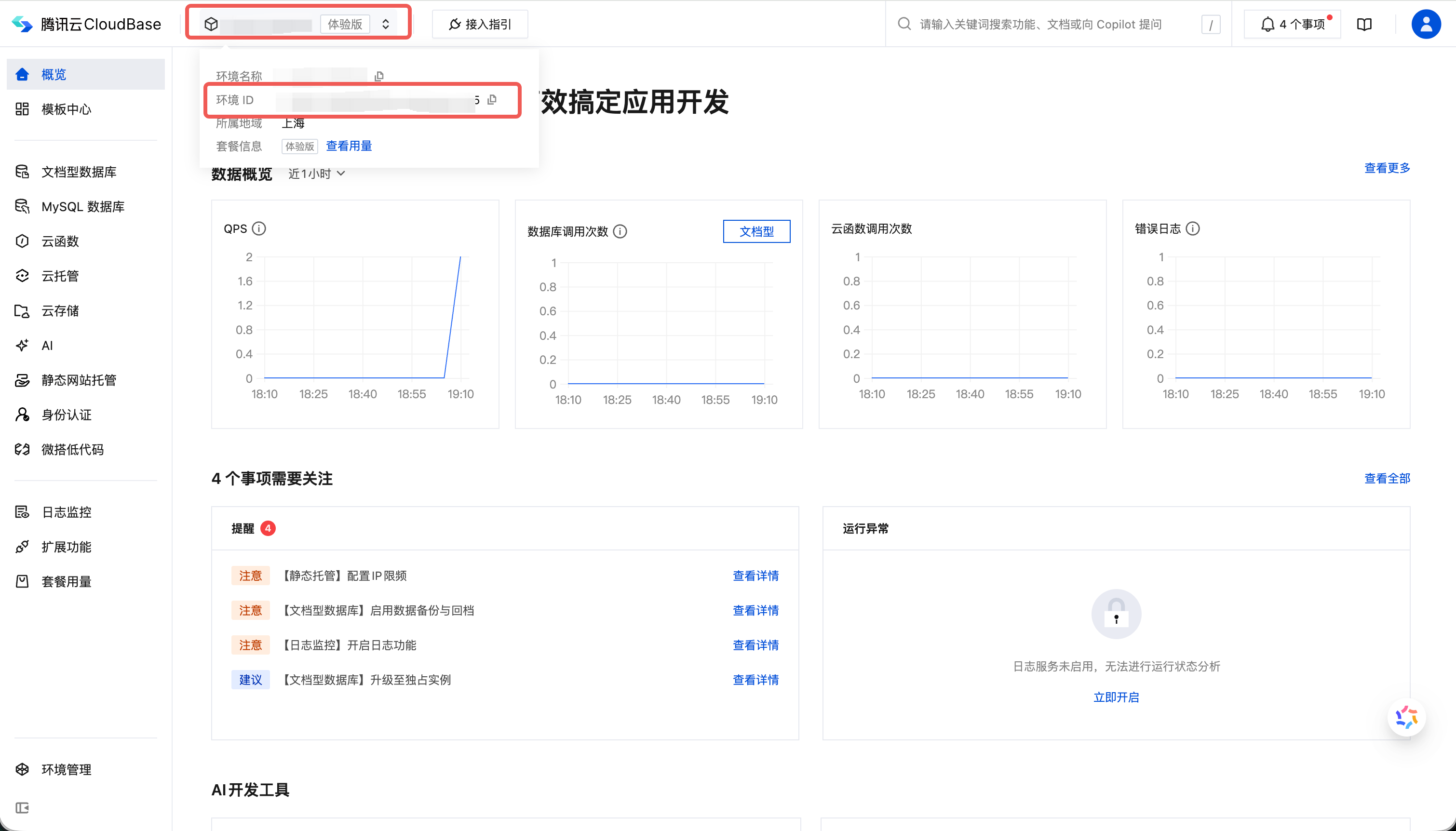
Task: Open the notifications bell showing 4 个事项
Action: [1292, 24]
